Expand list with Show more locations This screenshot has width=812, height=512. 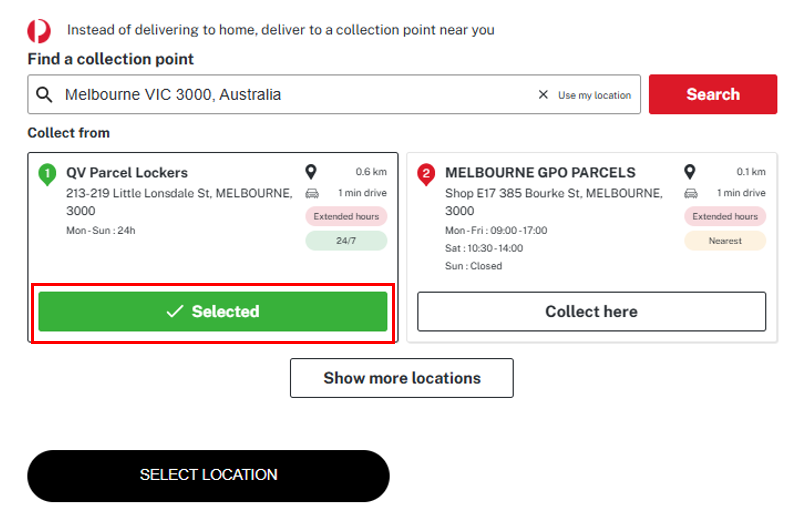click(x=401, y=378)
